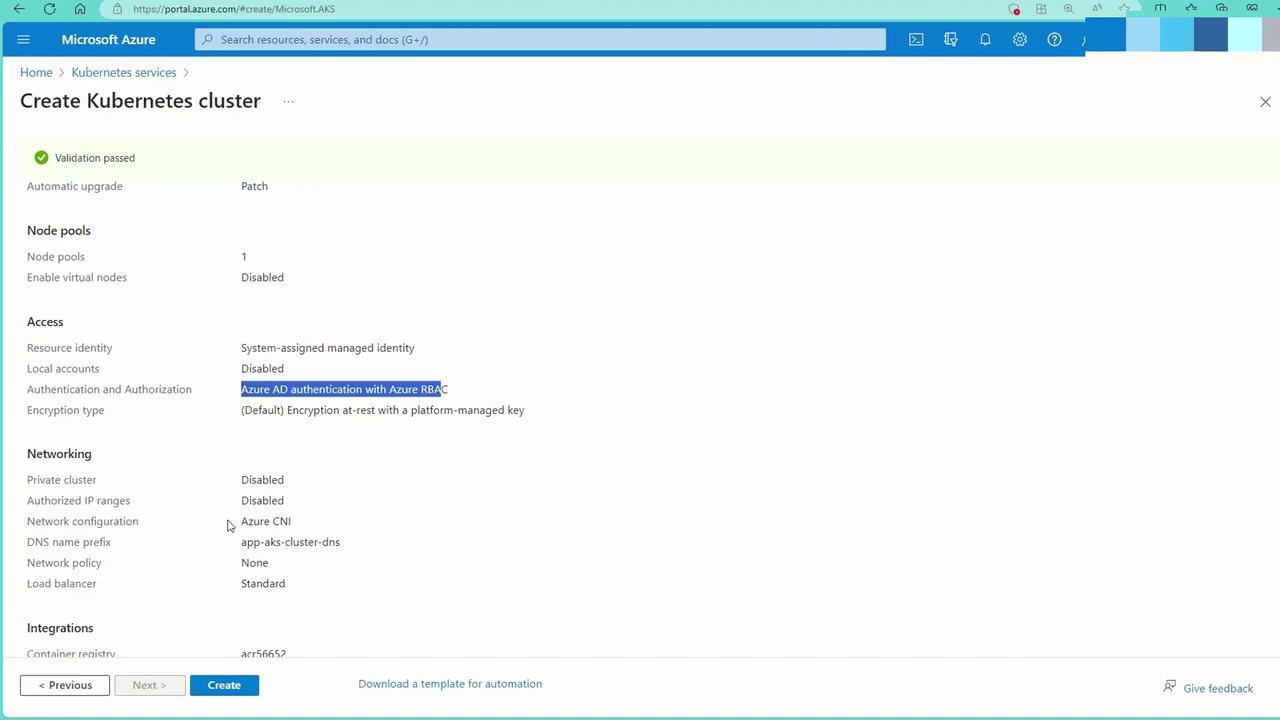Open Kubernetes services breadcrumb
Image resolution: width=1280 pixels, height=720 pixels.
pos(124,72)
